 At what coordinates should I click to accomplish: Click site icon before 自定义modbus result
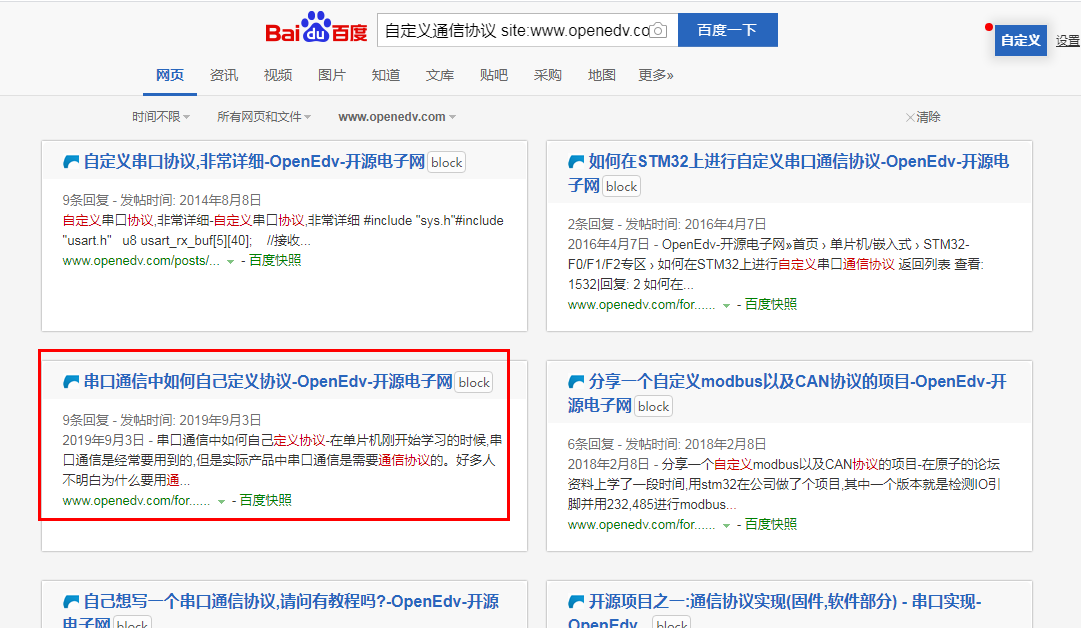click(576, 382)
